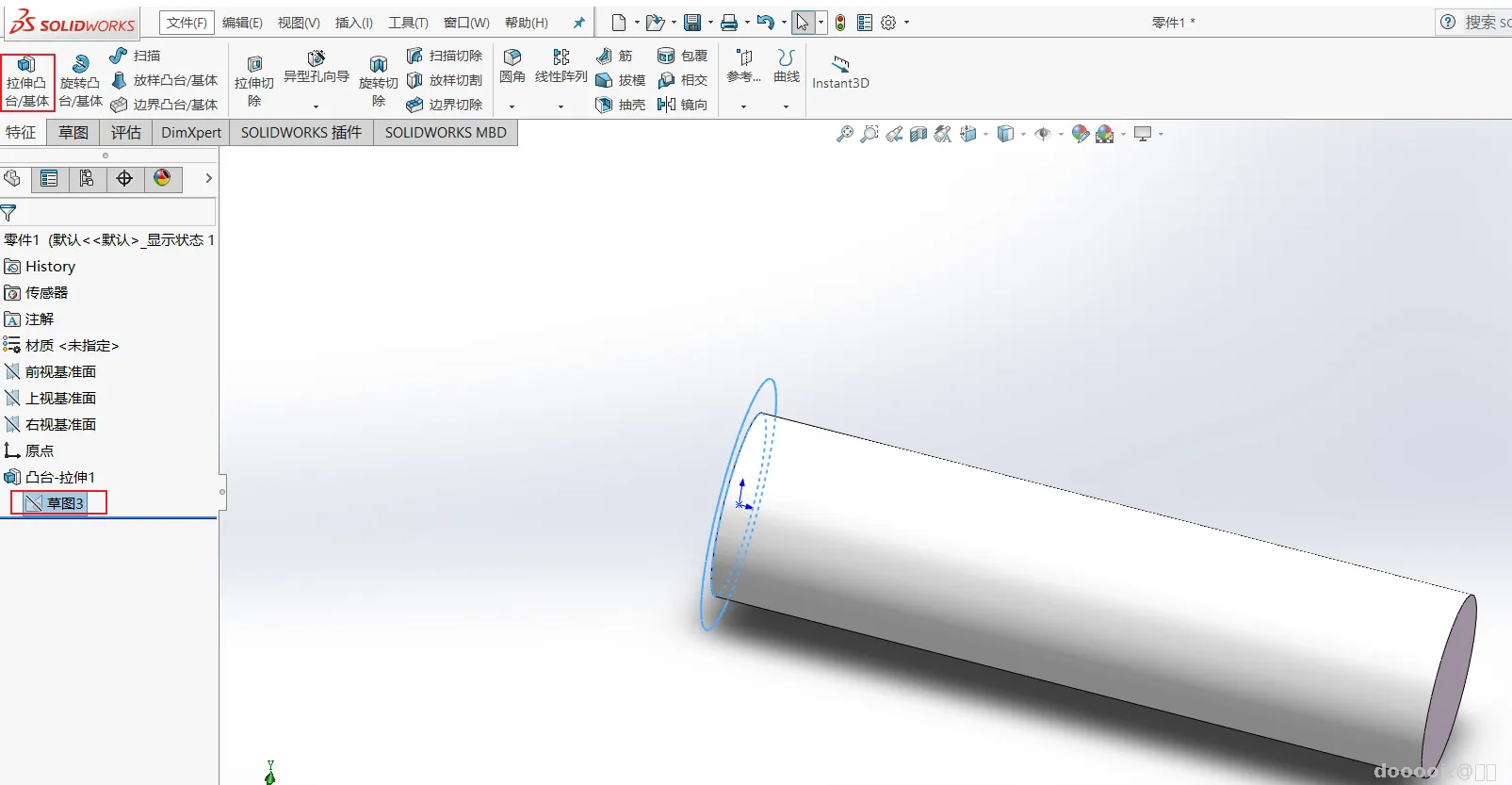Image resolution: width=1512 pixels, height=785 pixels.
Task: Toggle the hide/show items eye icon
Action: (1042, 134)
